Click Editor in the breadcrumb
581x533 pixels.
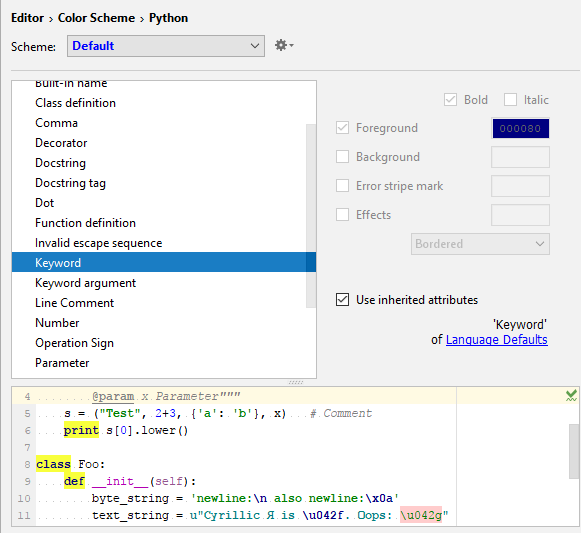pyautogui.click(x=27, y=18)
